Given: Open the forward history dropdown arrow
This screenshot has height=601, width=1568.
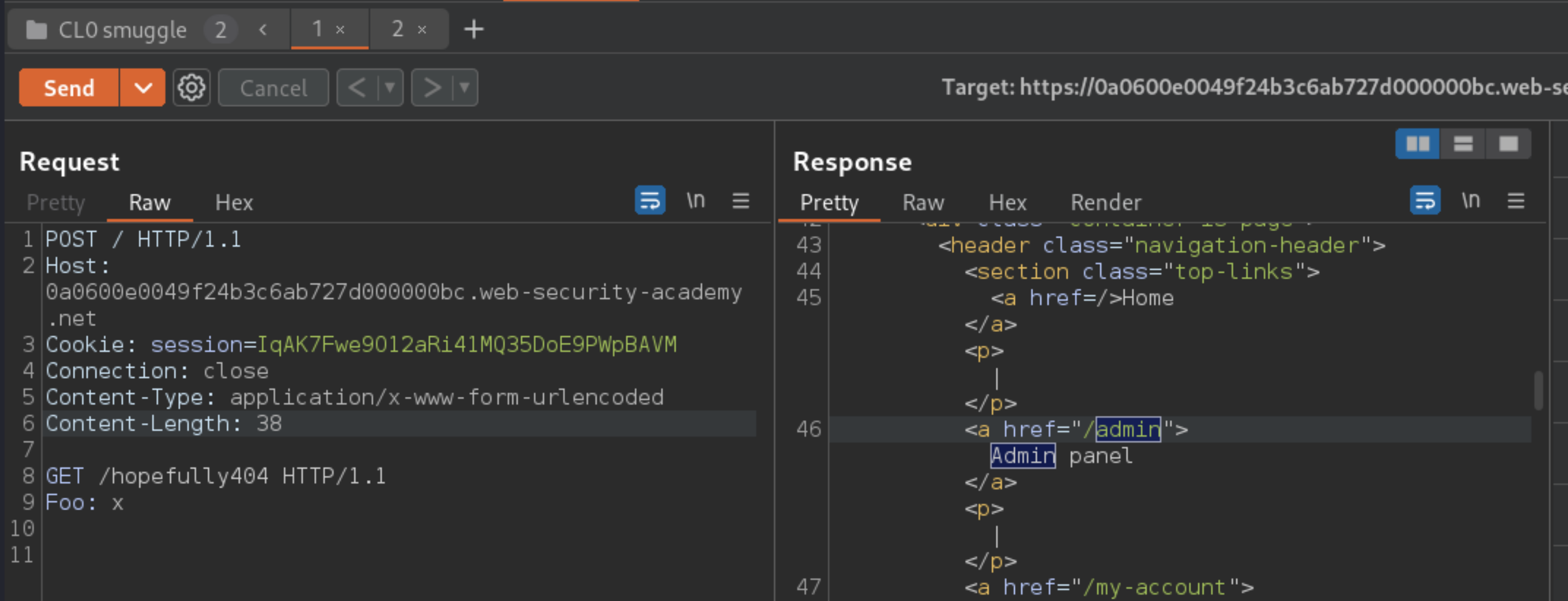Looking at the screenshot, I should pyautogui.click(x=464, y=88).
